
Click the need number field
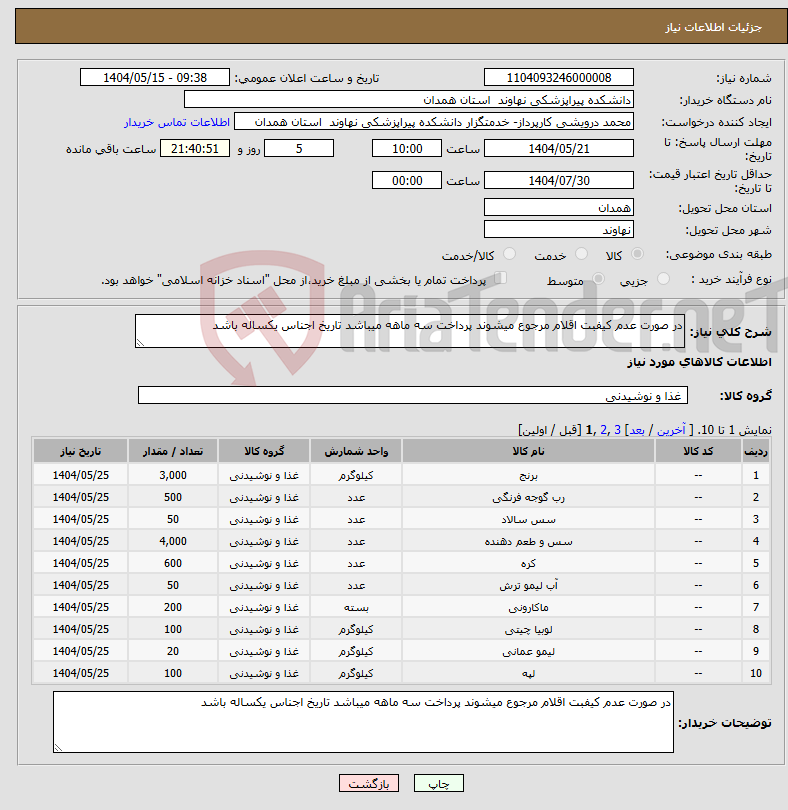559,77
